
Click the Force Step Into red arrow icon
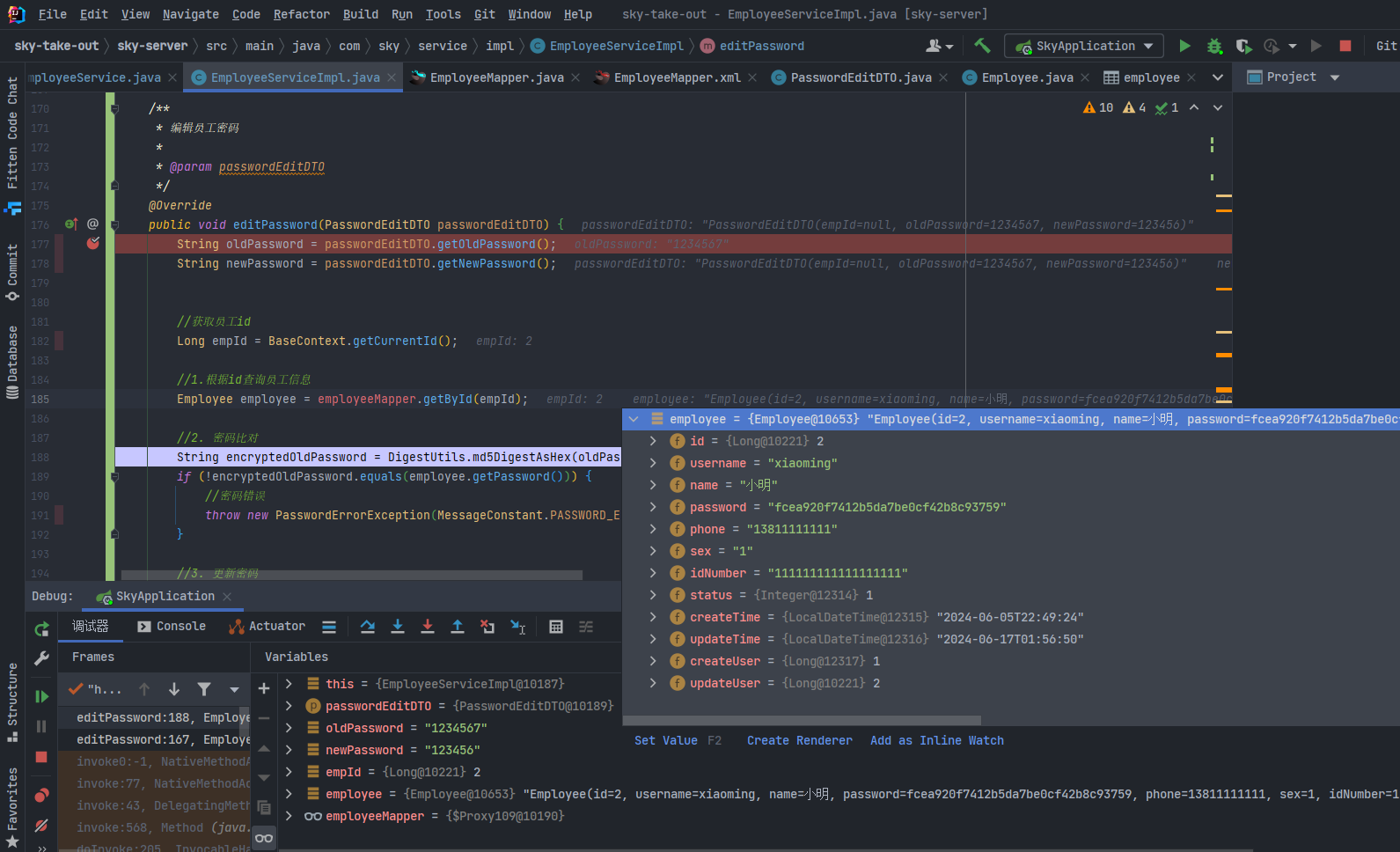pyautogui.click(x=428, y=627)
